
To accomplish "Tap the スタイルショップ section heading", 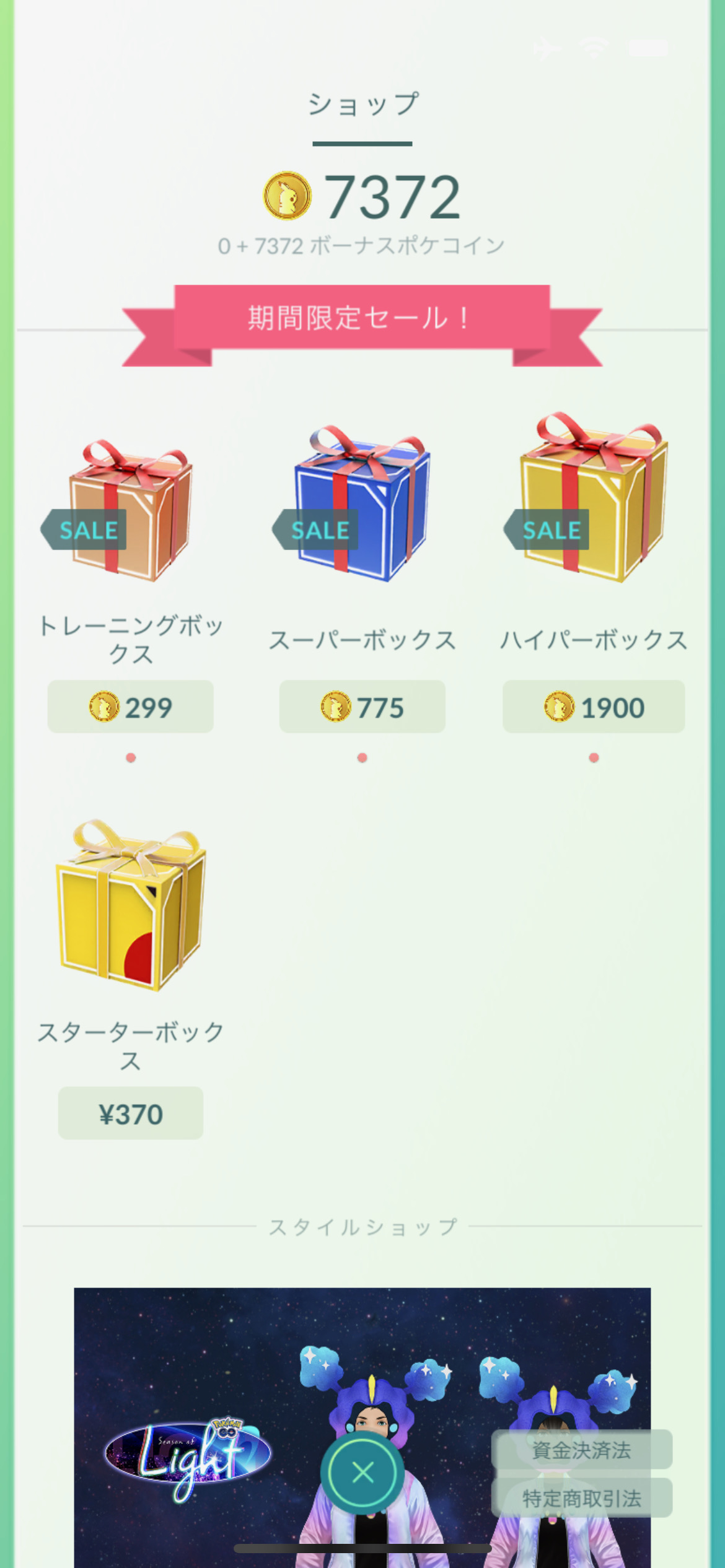I will click(x=363, y=1226).
